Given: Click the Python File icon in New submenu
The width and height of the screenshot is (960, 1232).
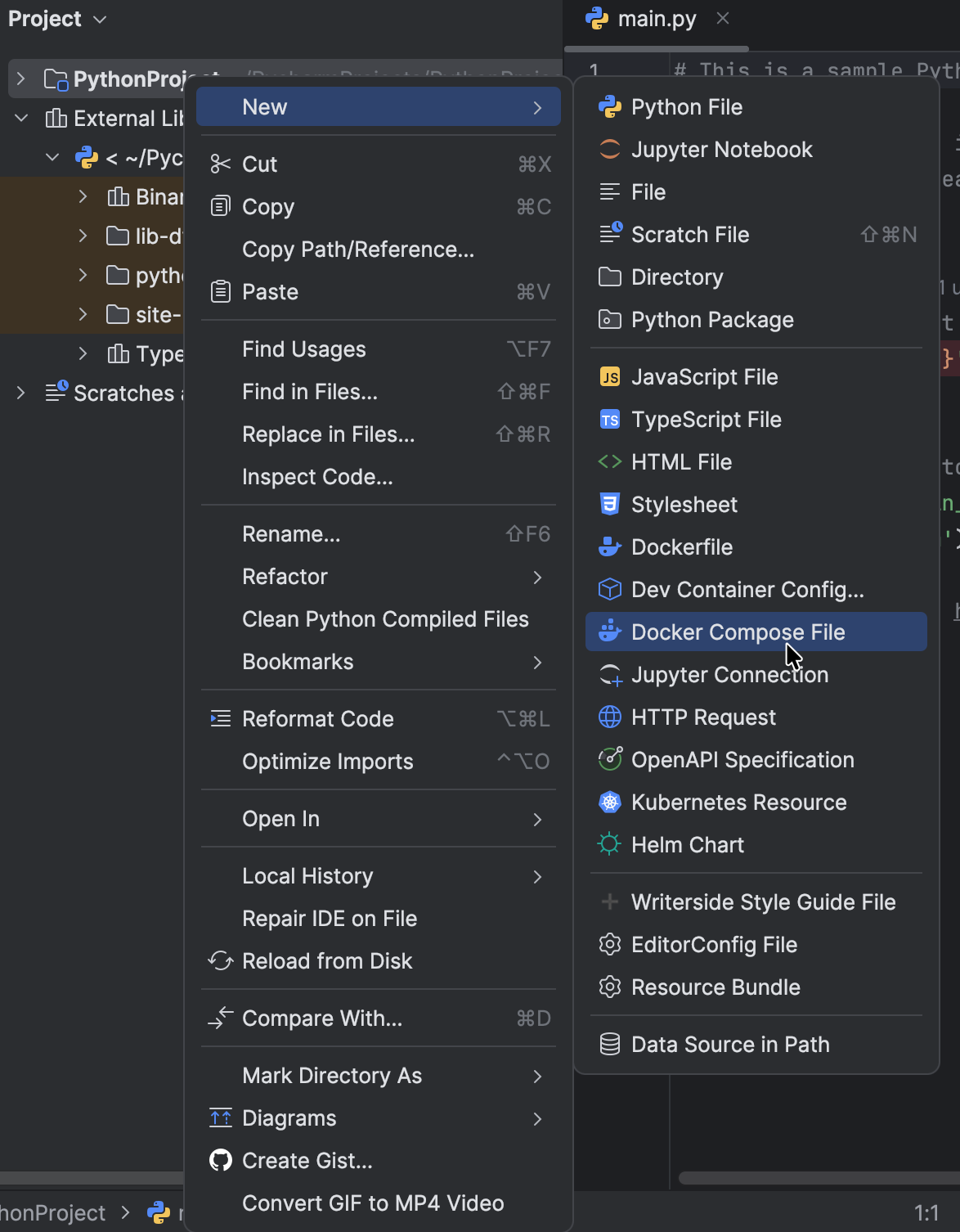Looking at the screenshot, I should pyautogui.click(x=610, y=107).
